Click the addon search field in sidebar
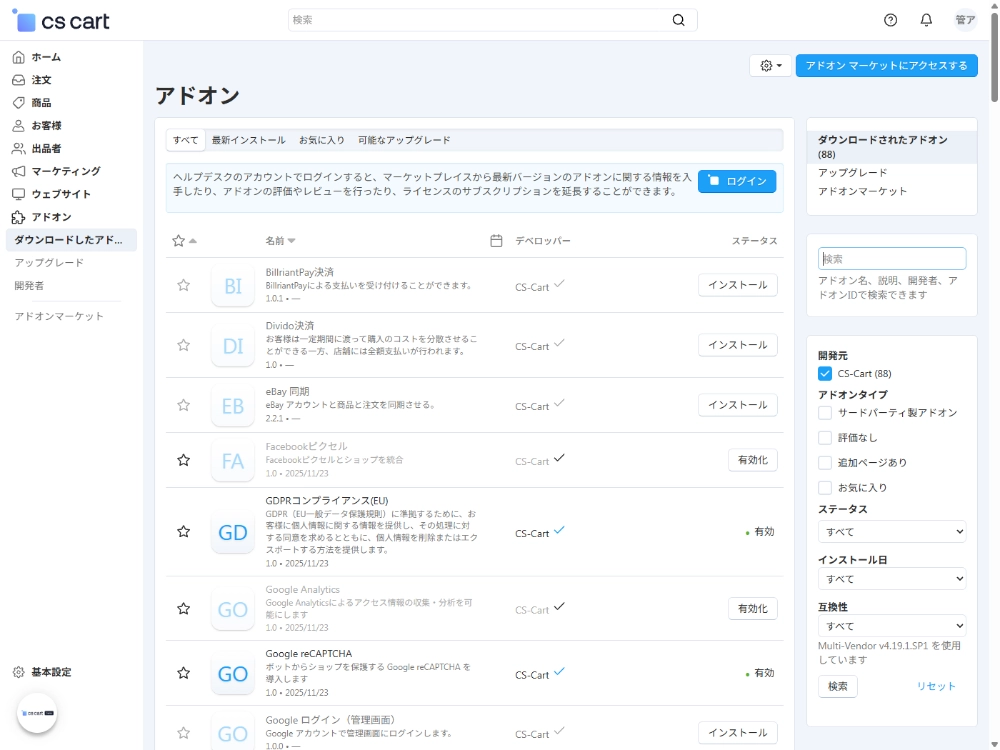Viewport: 1000px width, 750px height. point(892,259)
